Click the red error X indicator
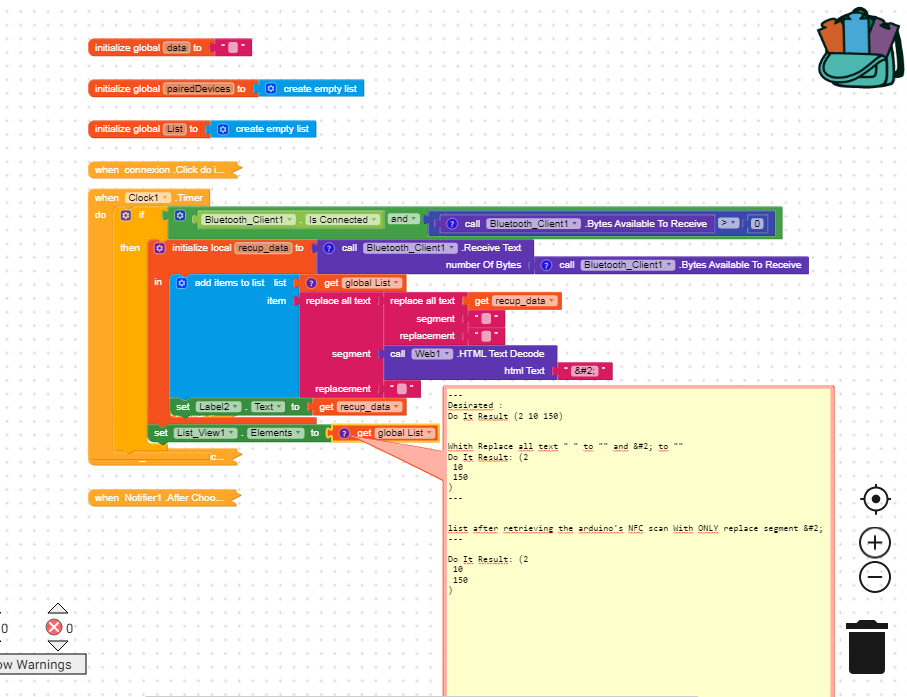The width and height of the screenshot is (907, 697). click(x=54, y=628)
